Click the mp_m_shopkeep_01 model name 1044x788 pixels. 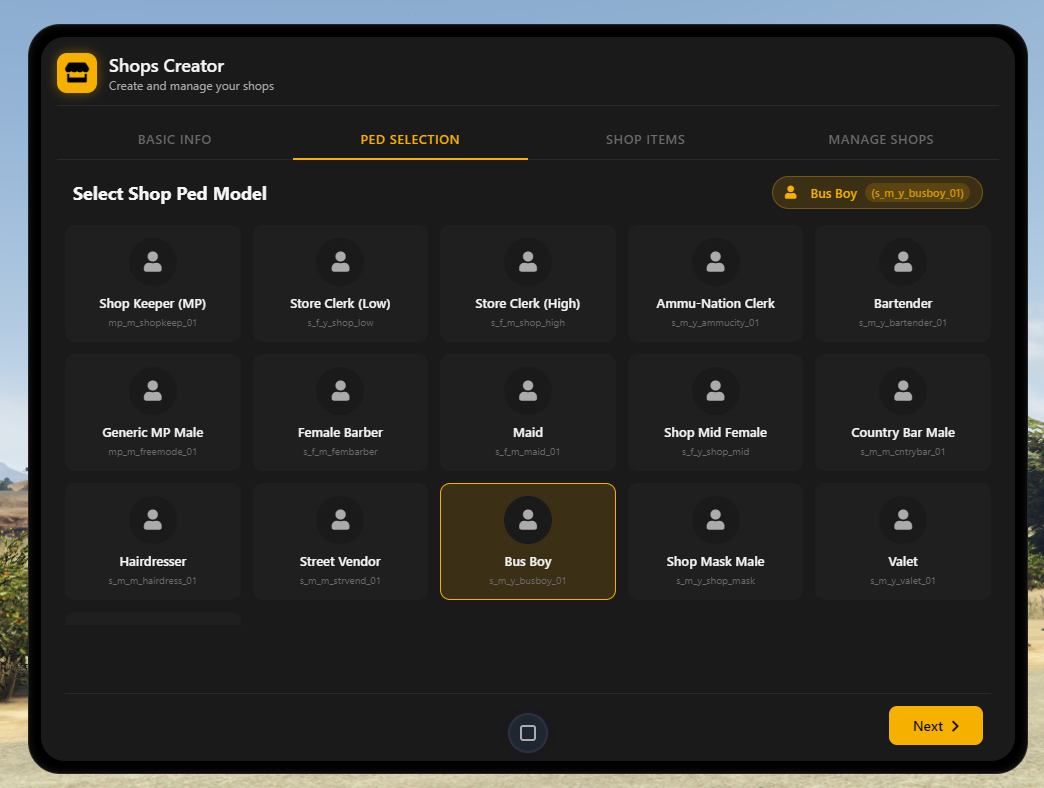[x=152, y=323]
